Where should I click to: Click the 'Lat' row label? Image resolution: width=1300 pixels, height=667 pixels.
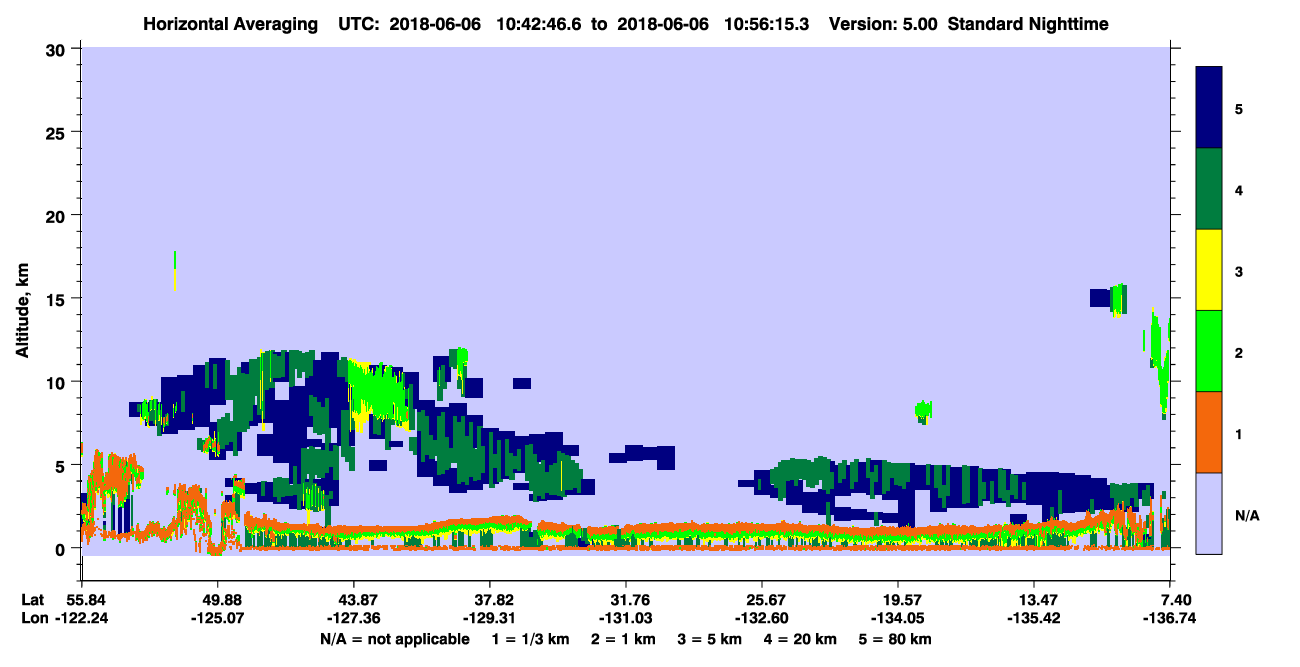pyautogui.click(x=33, y=599)
